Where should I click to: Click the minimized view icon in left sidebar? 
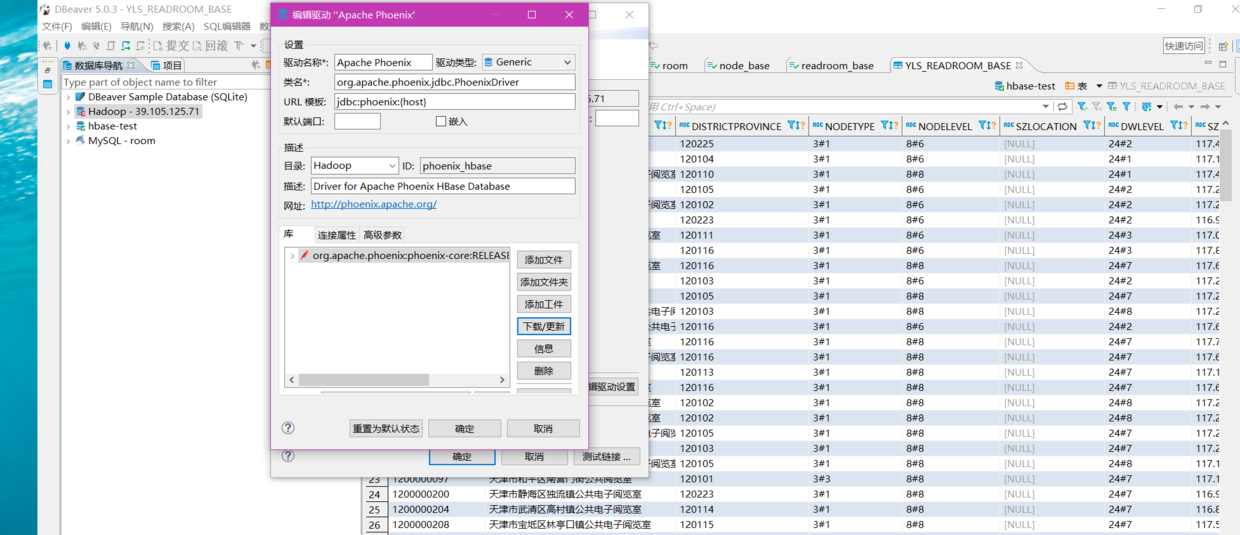(x=47, y=85)
